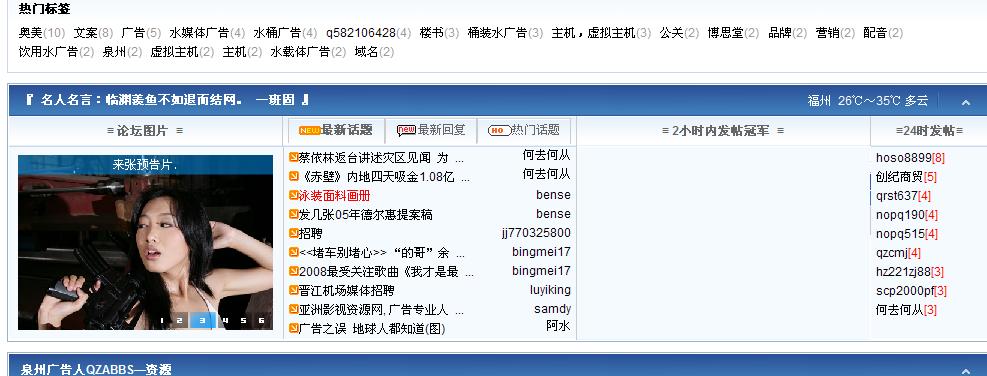Open poster qrst637 in 24-hour list
Image resolution: width=987 pixels, height=376 pixels.
pyautogui.click(x=896, y=196)
